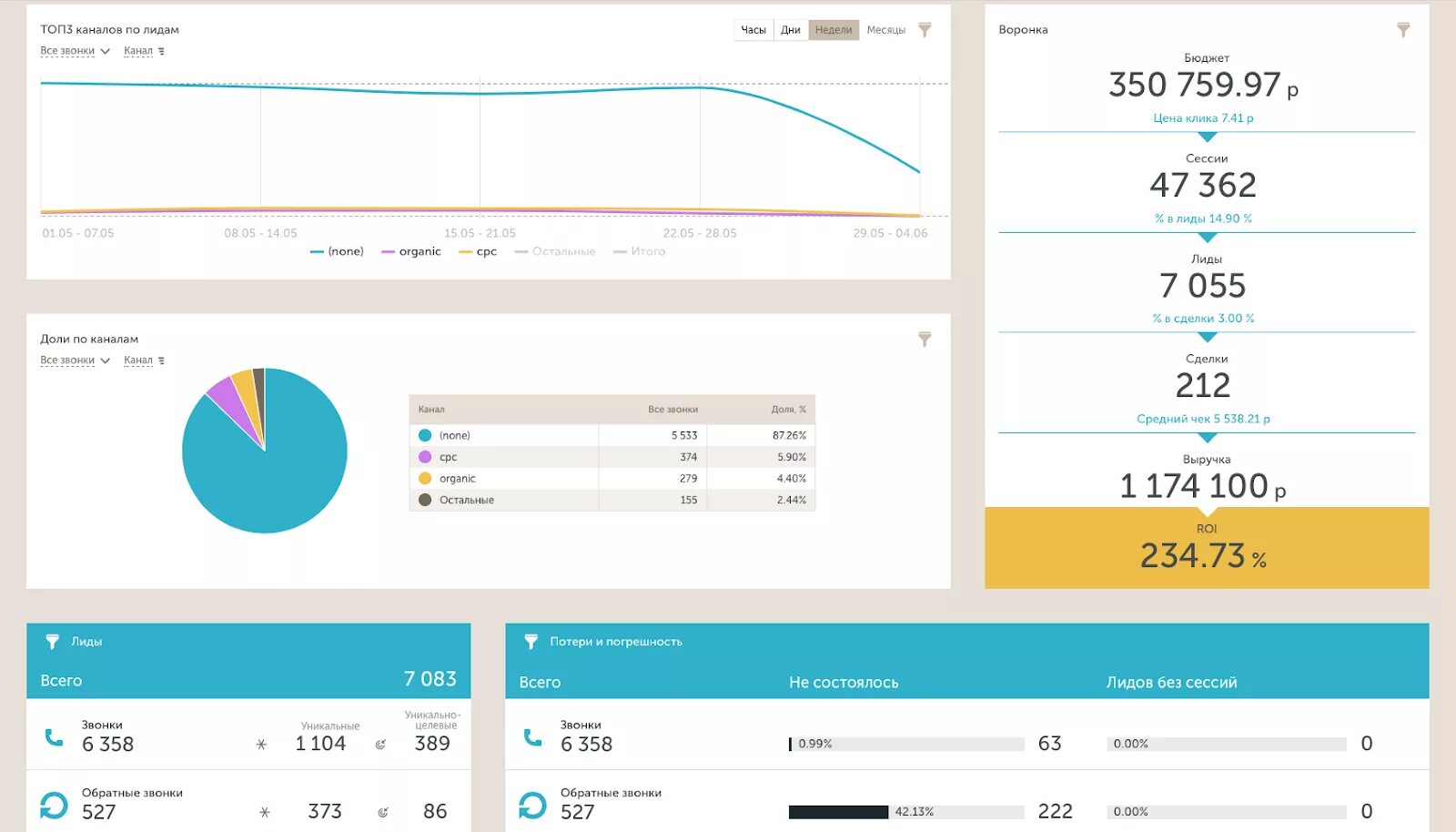Click budget value 350 759.97 р
The height and width of the screenshot is (832, 1456).
(x=1203, y=86)
